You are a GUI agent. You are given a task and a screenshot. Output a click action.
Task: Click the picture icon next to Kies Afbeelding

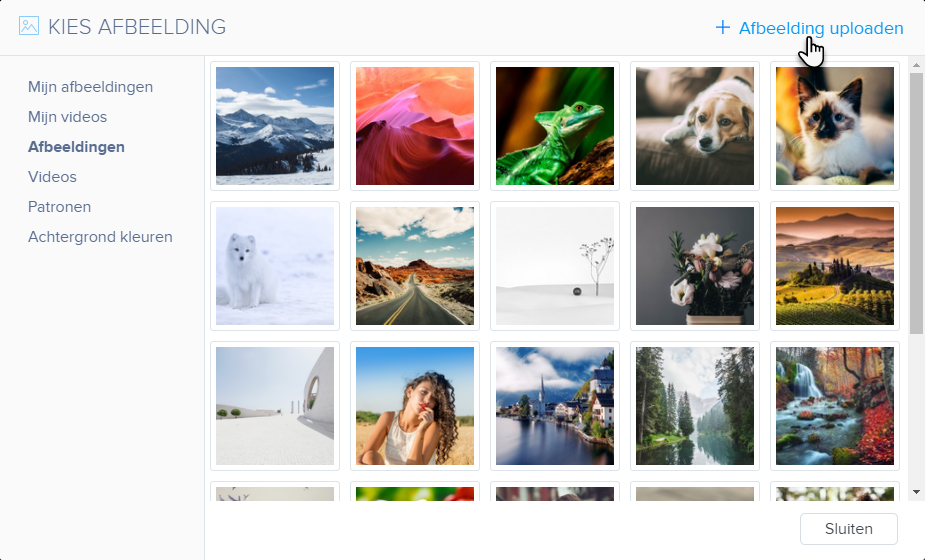29,26
